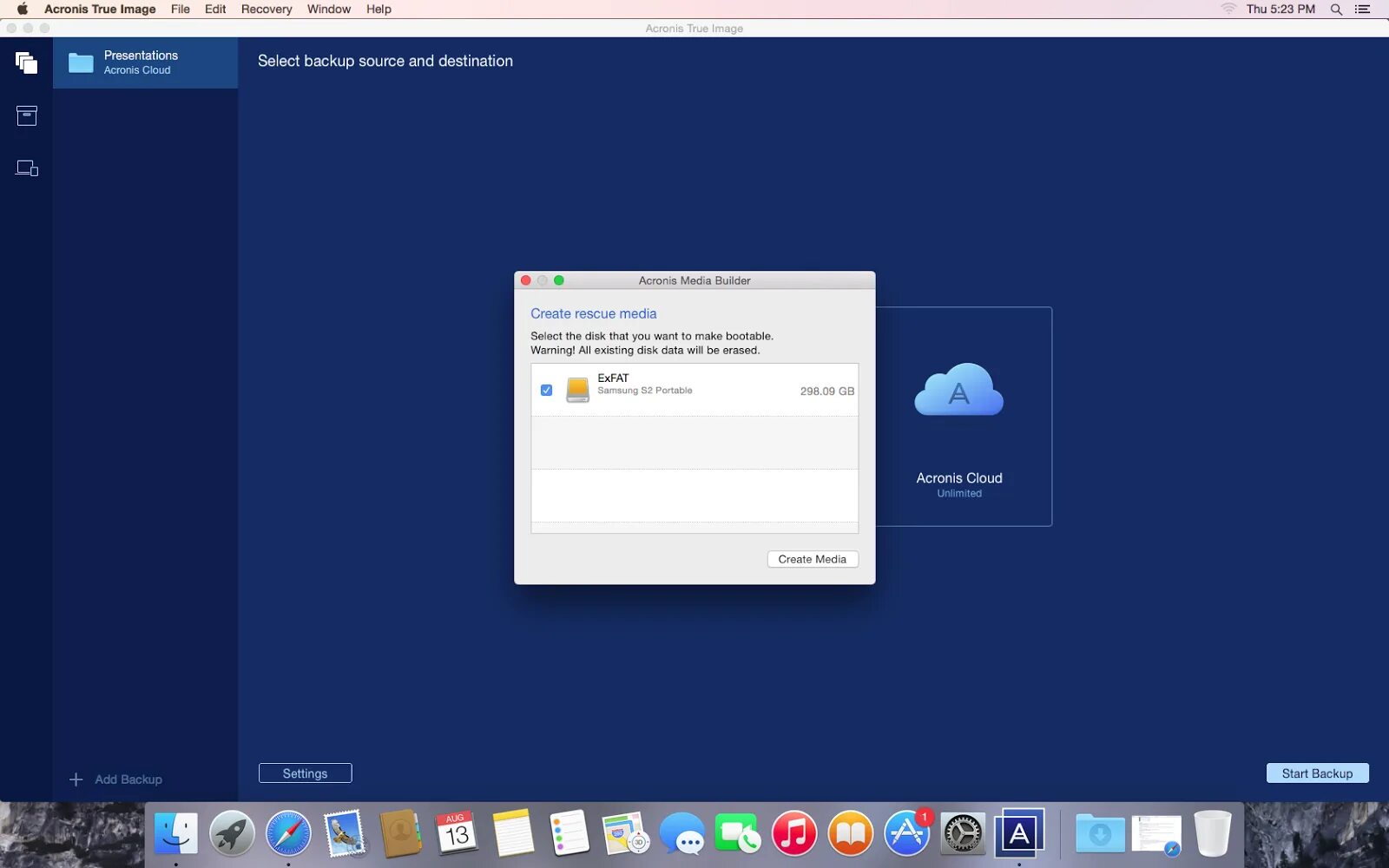Click the Settings button
Image resolution: width=1389 pixels, height=868 pixels.
306,773
